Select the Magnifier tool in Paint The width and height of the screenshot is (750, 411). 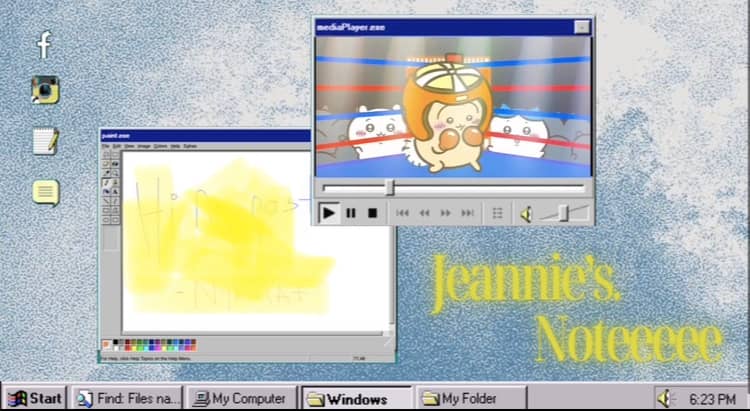point(115,173)
